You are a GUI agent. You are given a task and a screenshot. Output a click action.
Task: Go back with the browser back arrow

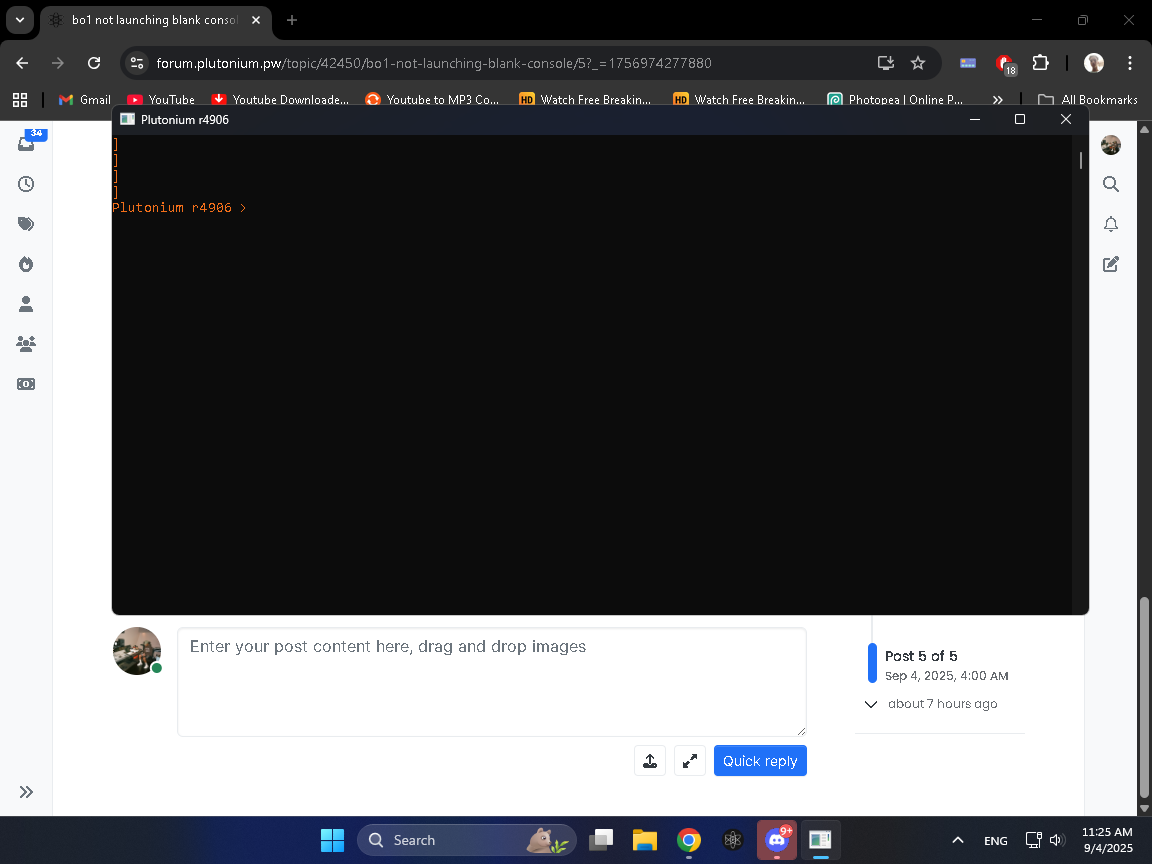tap(22, 63)
